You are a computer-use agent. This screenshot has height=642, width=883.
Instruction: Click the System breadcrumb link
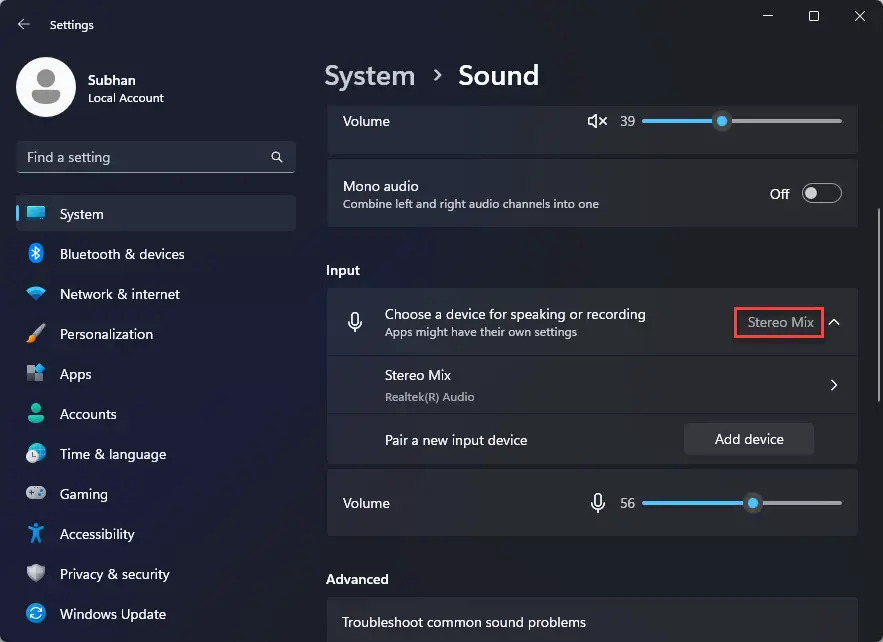pos(370,75)
